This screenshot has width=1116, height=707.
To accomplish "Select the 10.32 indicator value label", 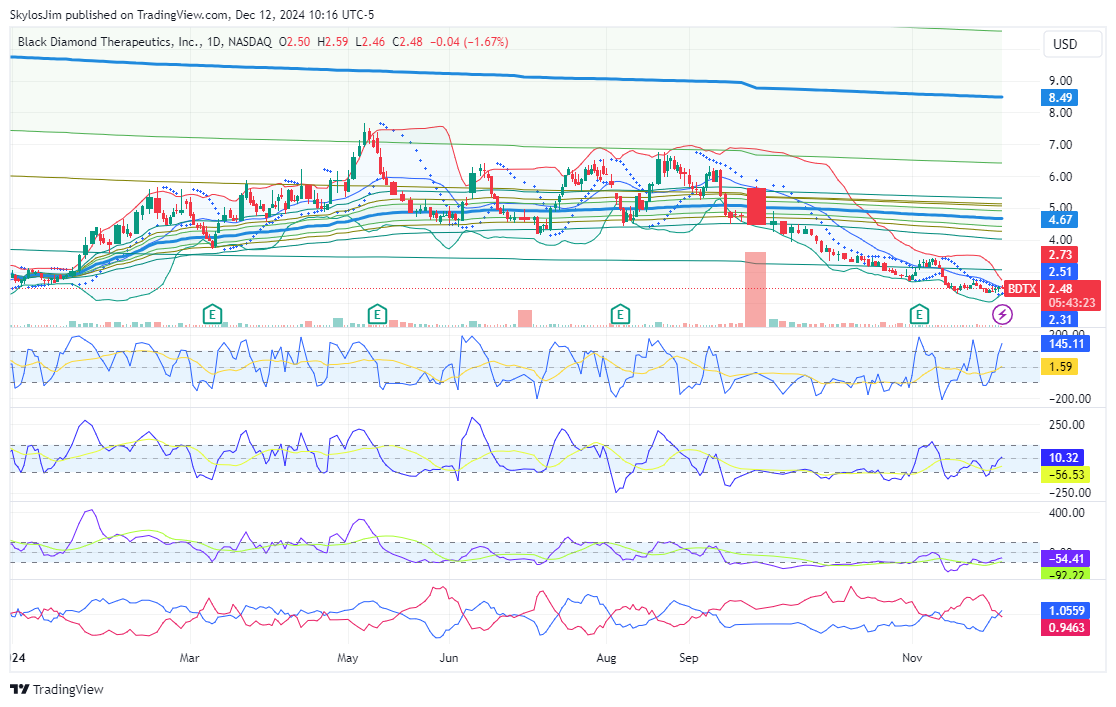I will click(x=1061, y=457).
